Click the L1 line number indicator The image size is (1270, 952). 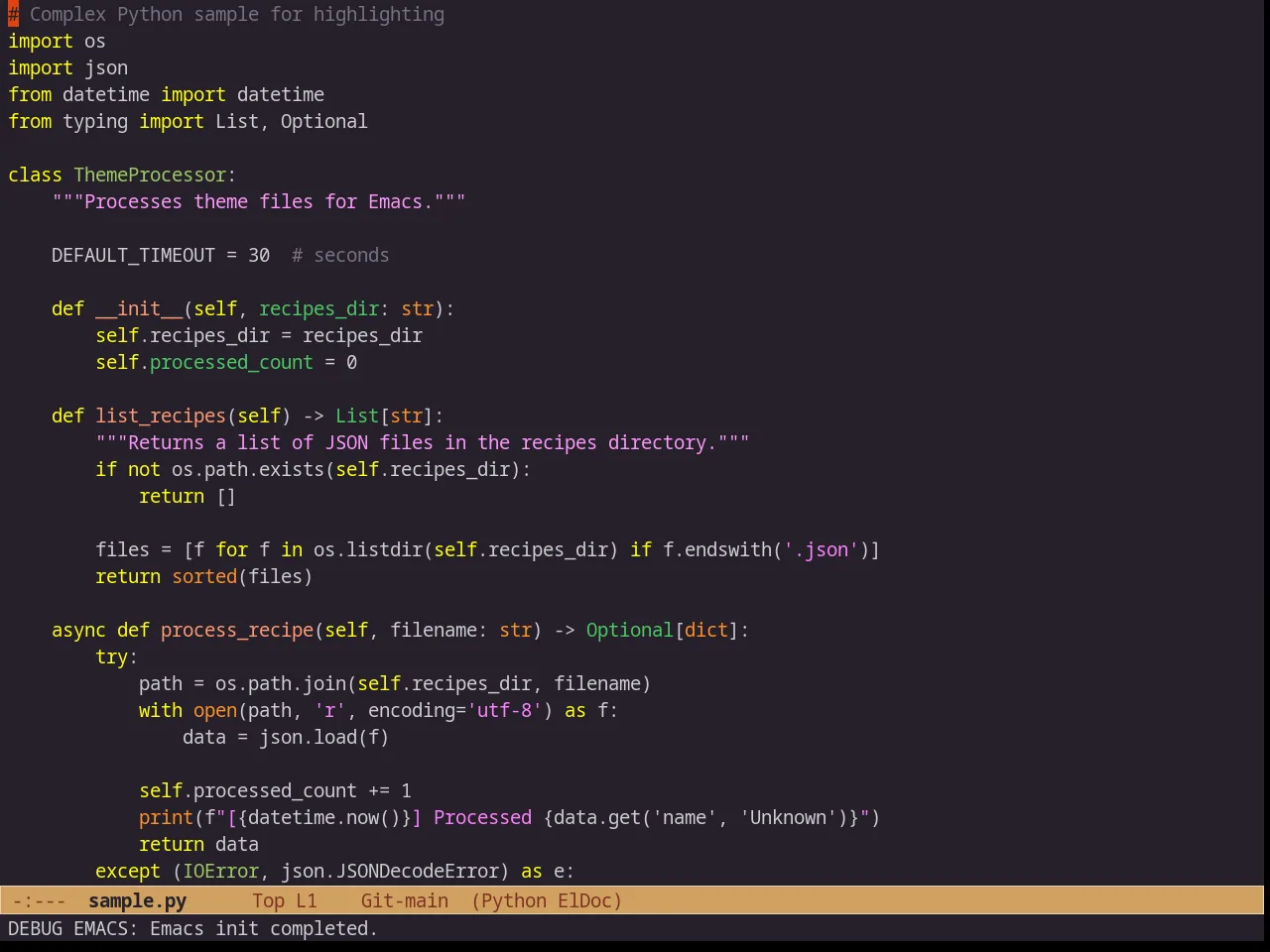click(x=307, y=900)
